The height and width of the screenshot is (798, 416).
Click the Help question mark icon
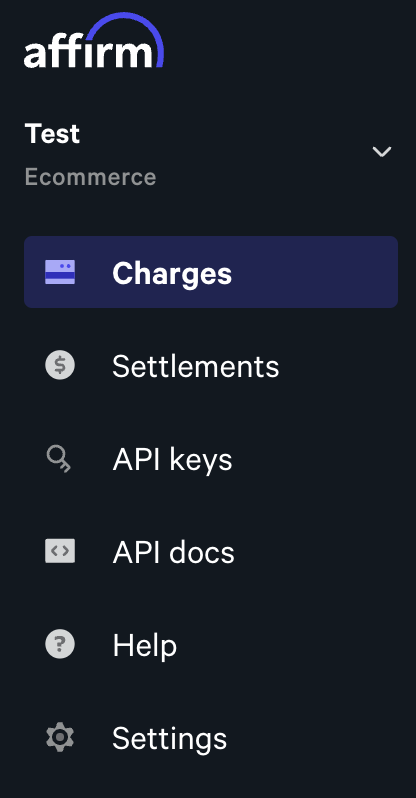60,644
